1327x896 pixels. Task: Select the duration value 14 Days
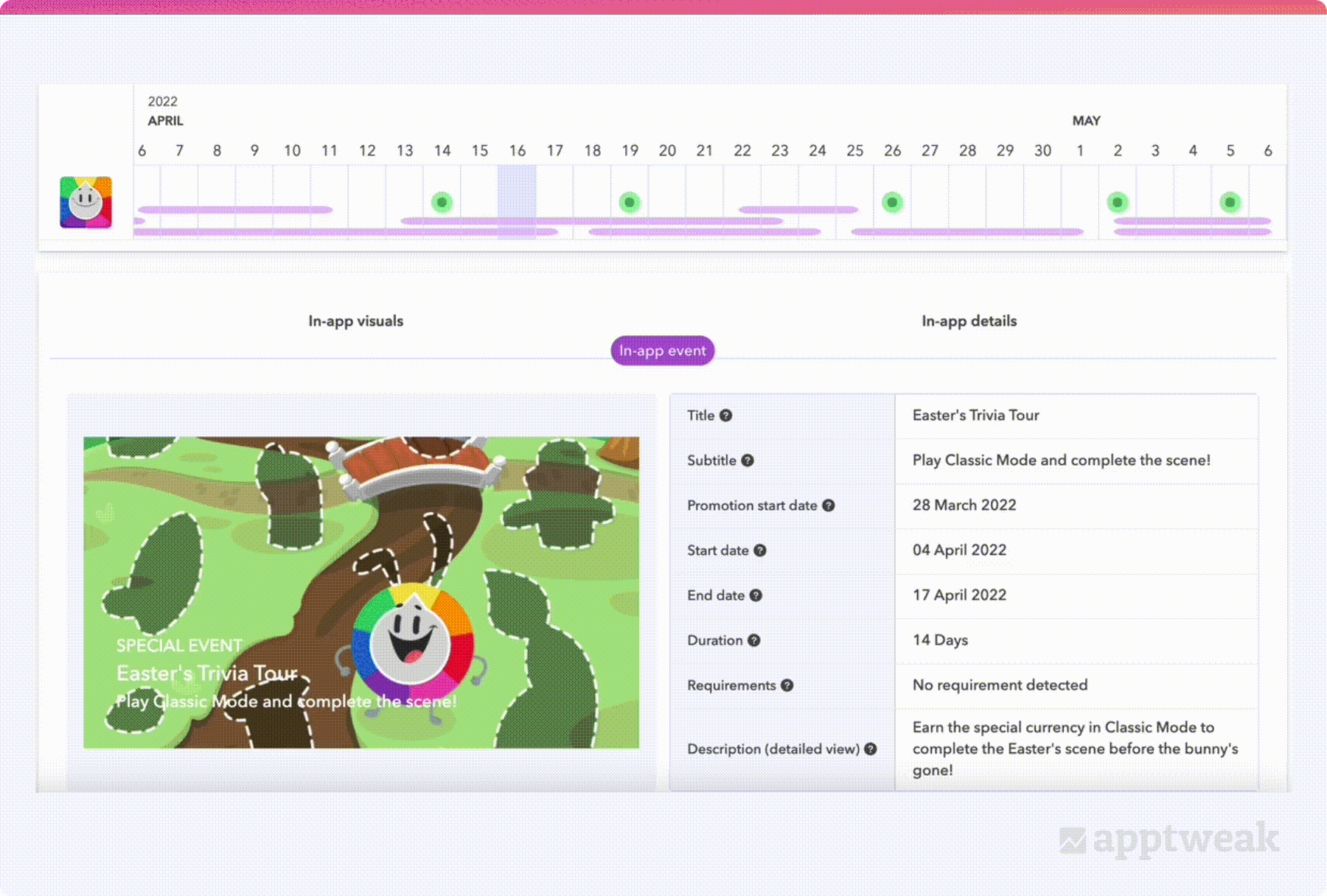click(x=940, y=640)
